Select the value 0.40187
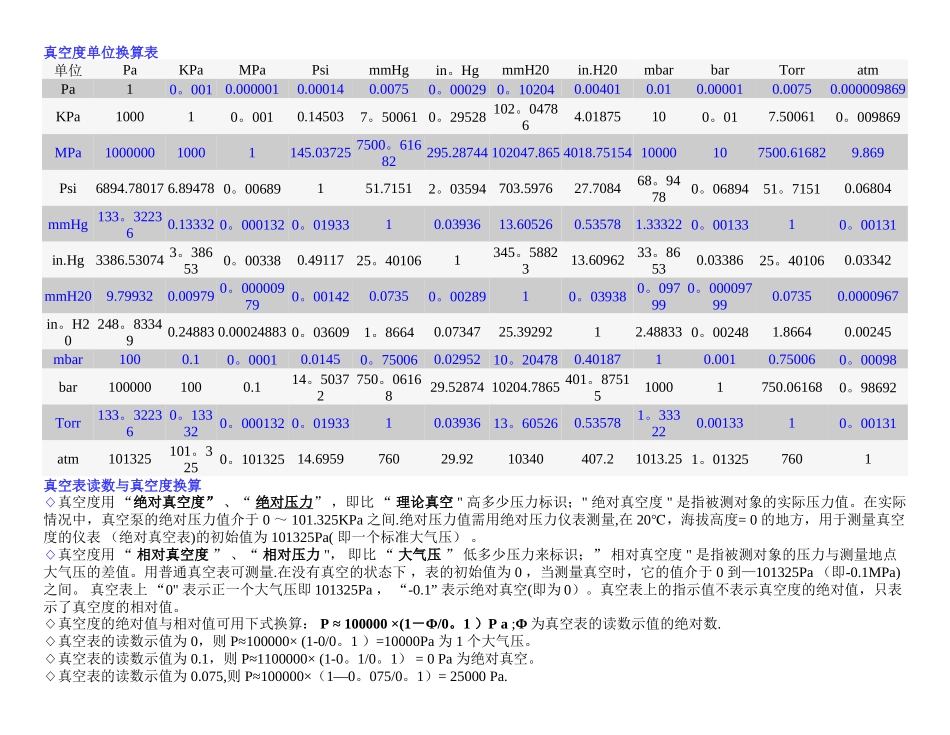950x735 pixels. (x=597, y=359)
